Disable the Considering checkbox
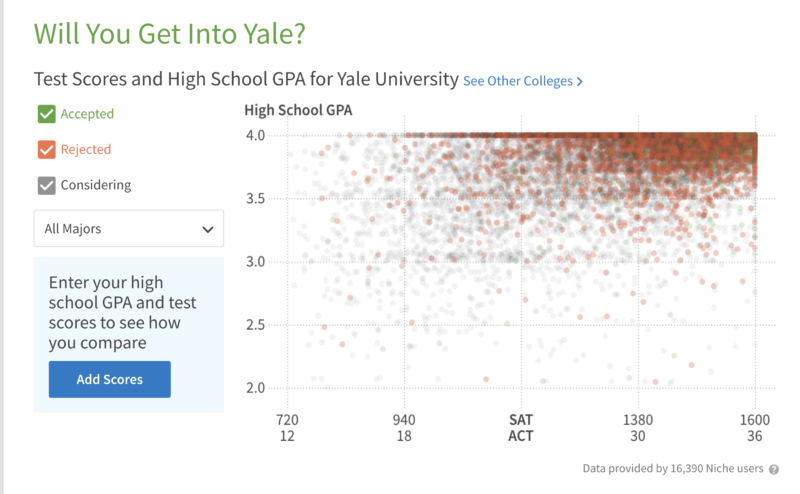This screenshot has height=494, width=800. [46, 185]
